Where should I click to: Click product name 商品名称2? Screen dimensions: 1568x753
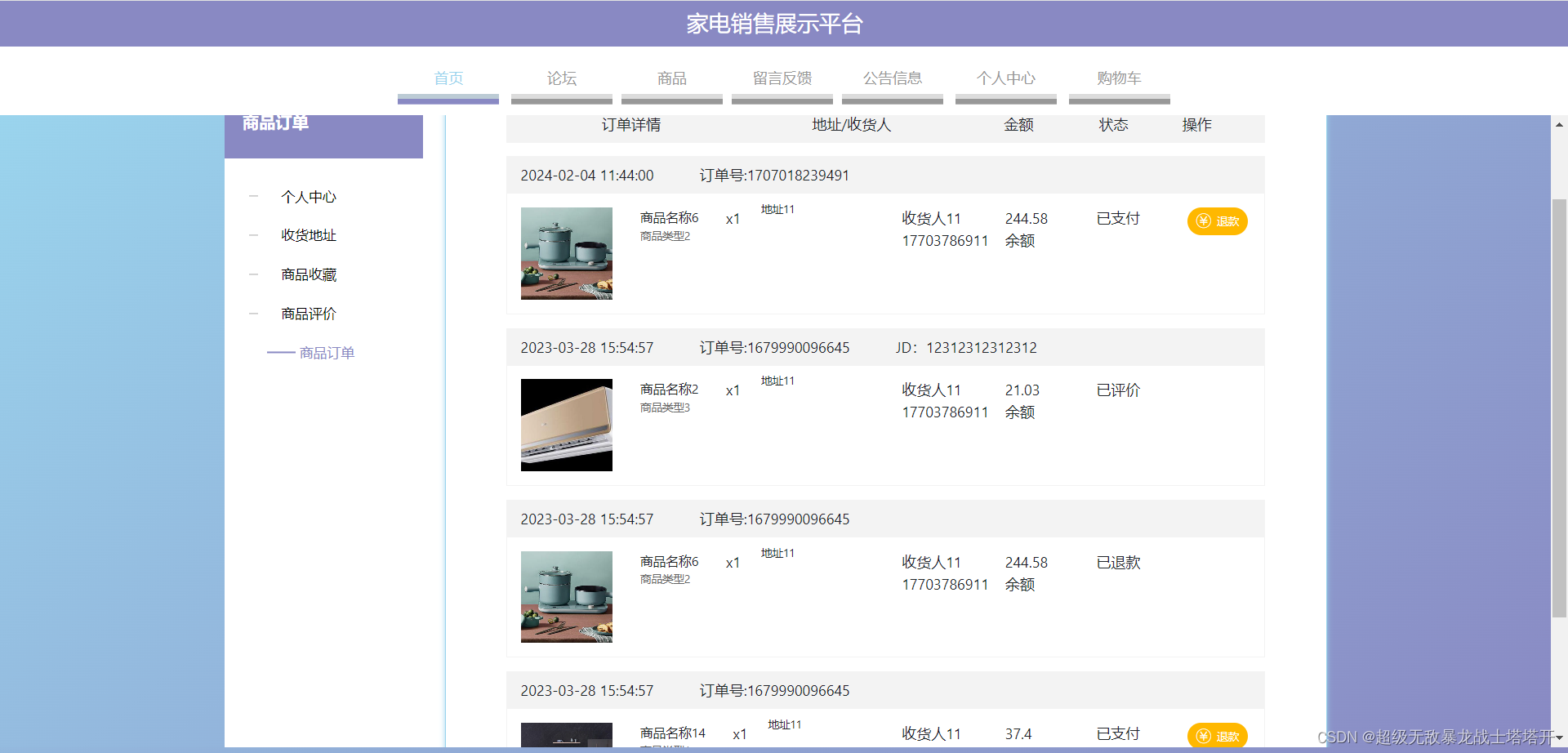pyautogui.click(x=670, y=390)
